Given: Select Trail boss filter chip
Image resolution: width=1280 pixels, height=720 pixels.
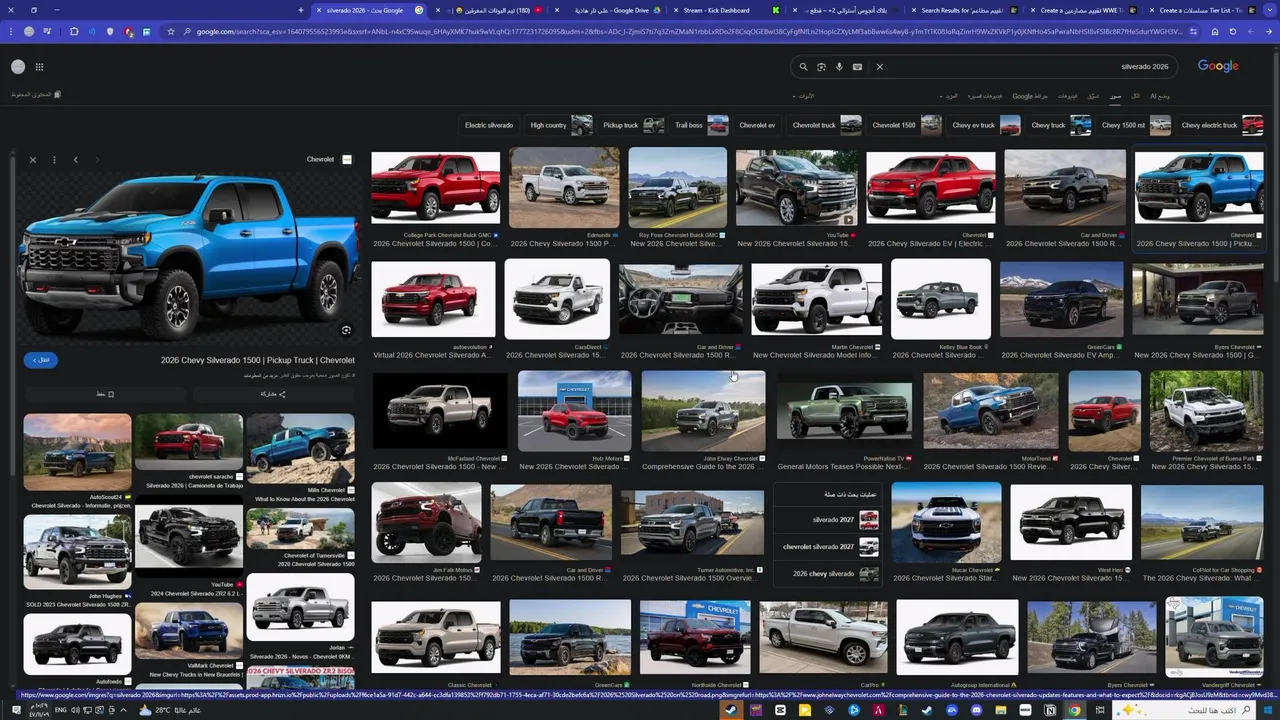Looking at the screenshot, I should [x=701, y=125].
